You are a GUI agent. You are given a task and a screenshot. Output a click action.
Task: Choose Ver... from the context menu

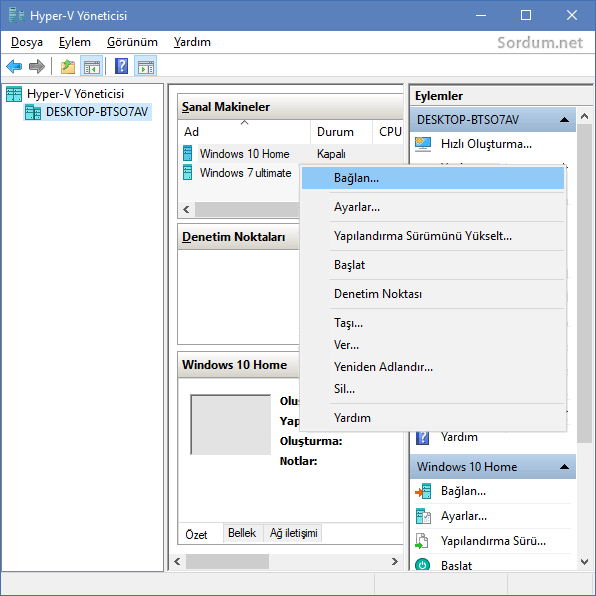(x=433, y=345)
